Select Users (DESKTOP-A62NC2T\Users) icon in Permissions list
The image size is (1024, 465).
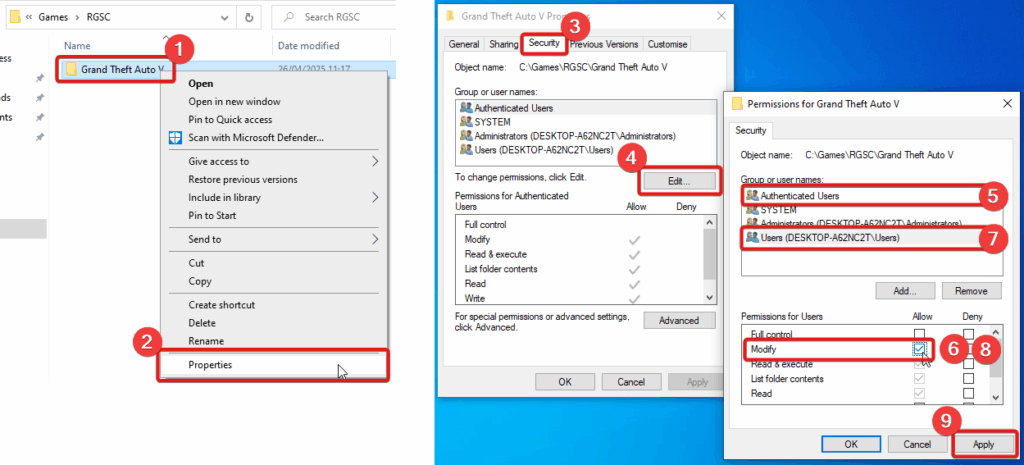[752, 238]
